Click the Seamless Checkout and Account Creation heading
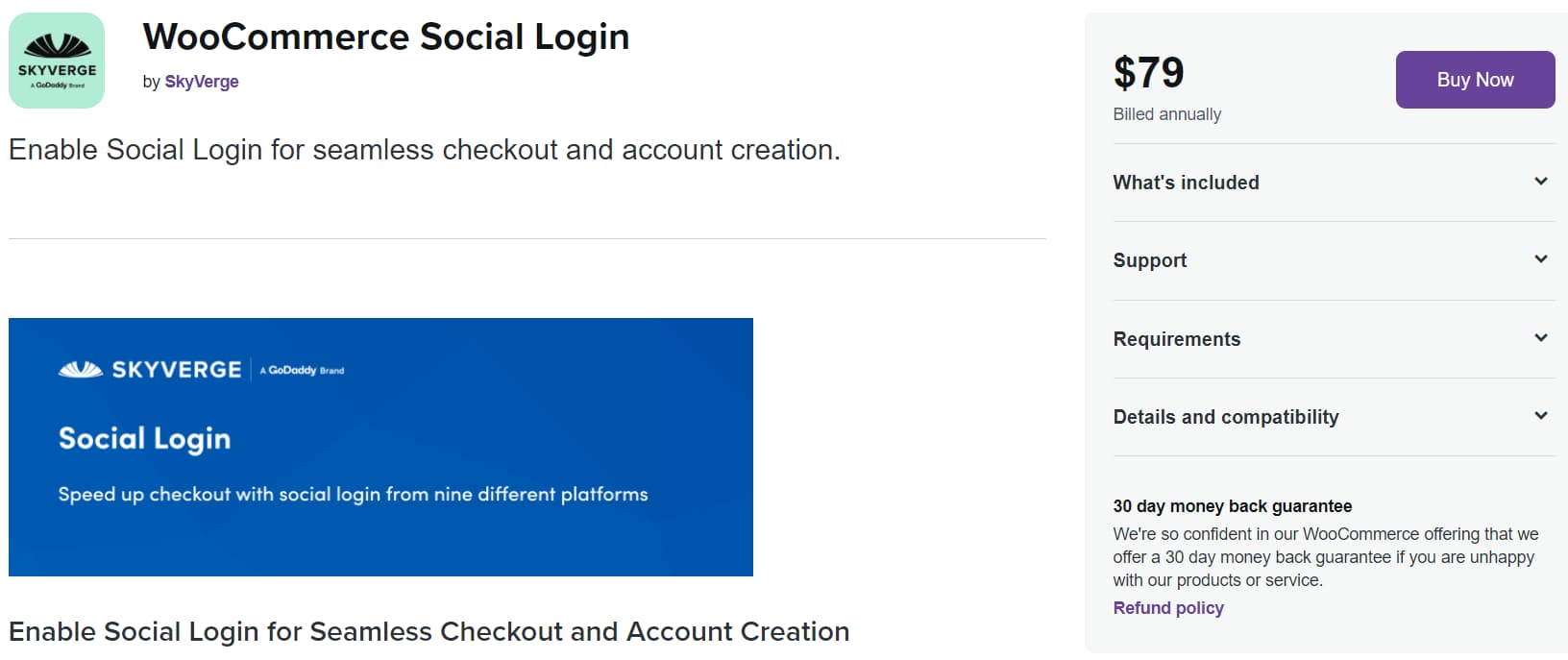 click(429, 631)
